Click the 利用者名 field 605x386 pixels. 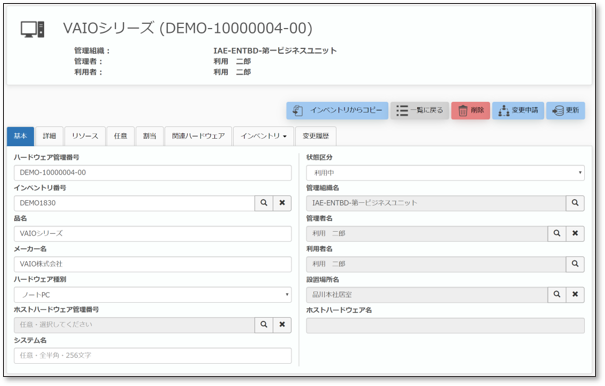[x=436, y=264]
